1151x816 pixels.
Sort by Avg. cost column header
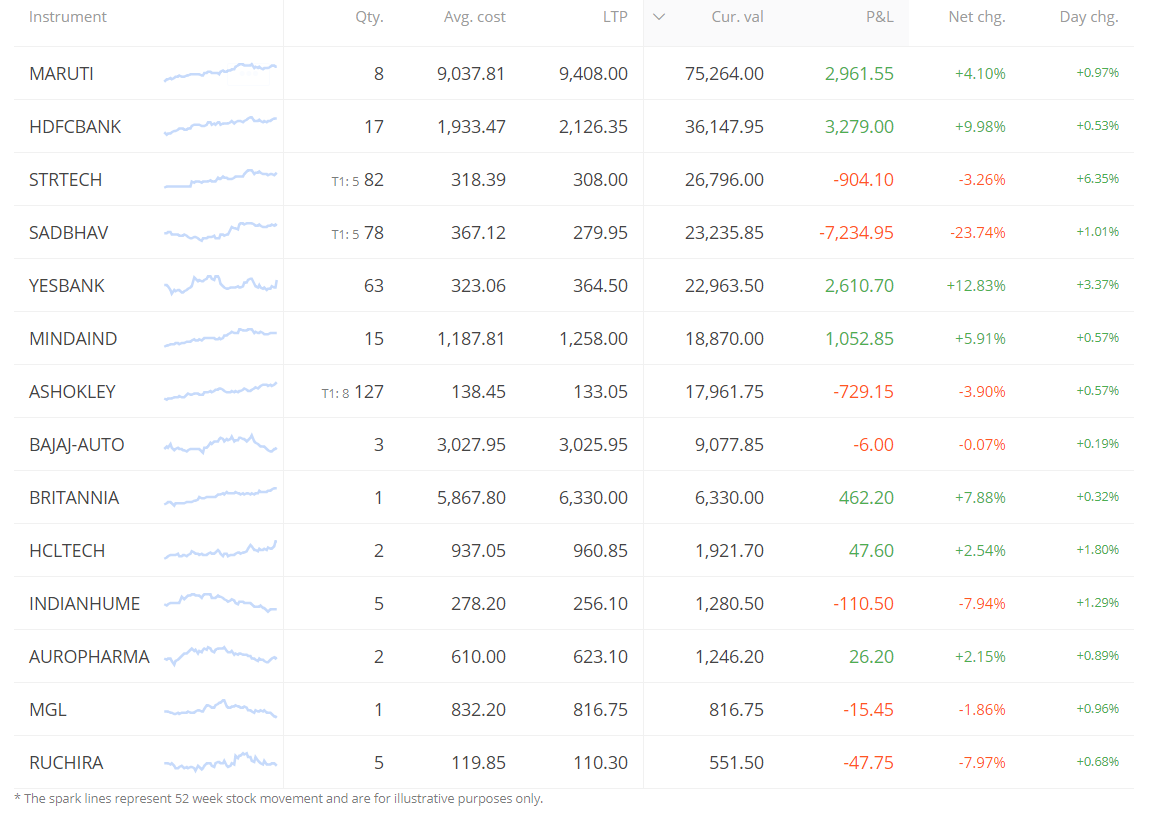(x=474, y=17)
